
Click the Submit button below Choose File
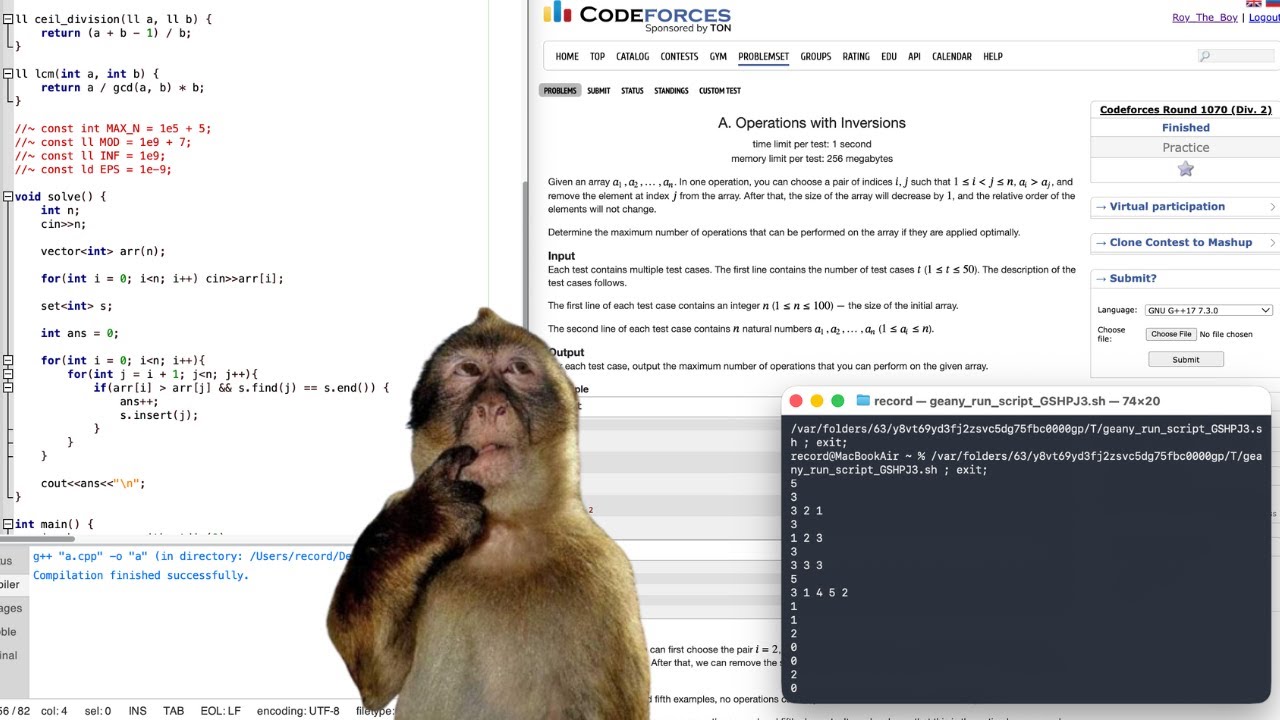click(1186, 359)
